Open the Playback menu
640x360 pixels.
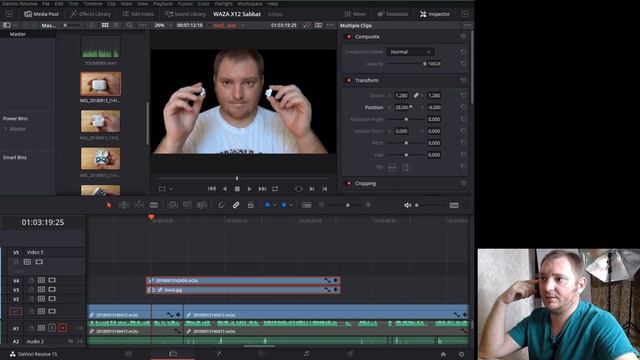click(162, 3)
